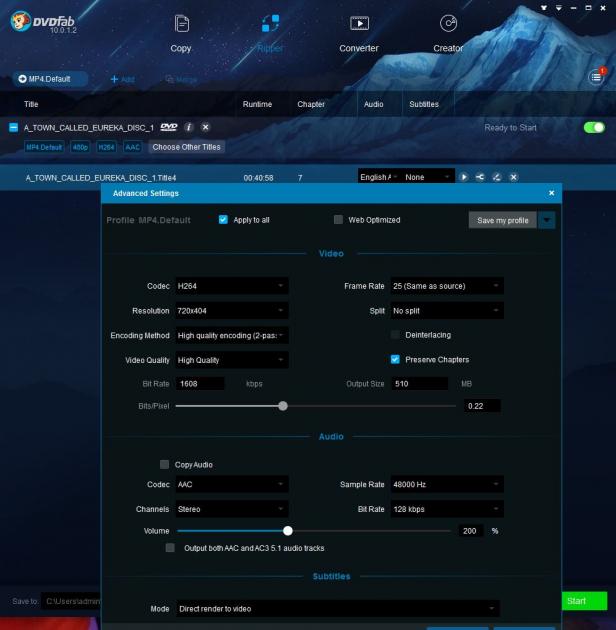The height and width of the screenshot is (630, 616).
Task: Enable the Deinterlacing checkbox
Action: (395, 335)
